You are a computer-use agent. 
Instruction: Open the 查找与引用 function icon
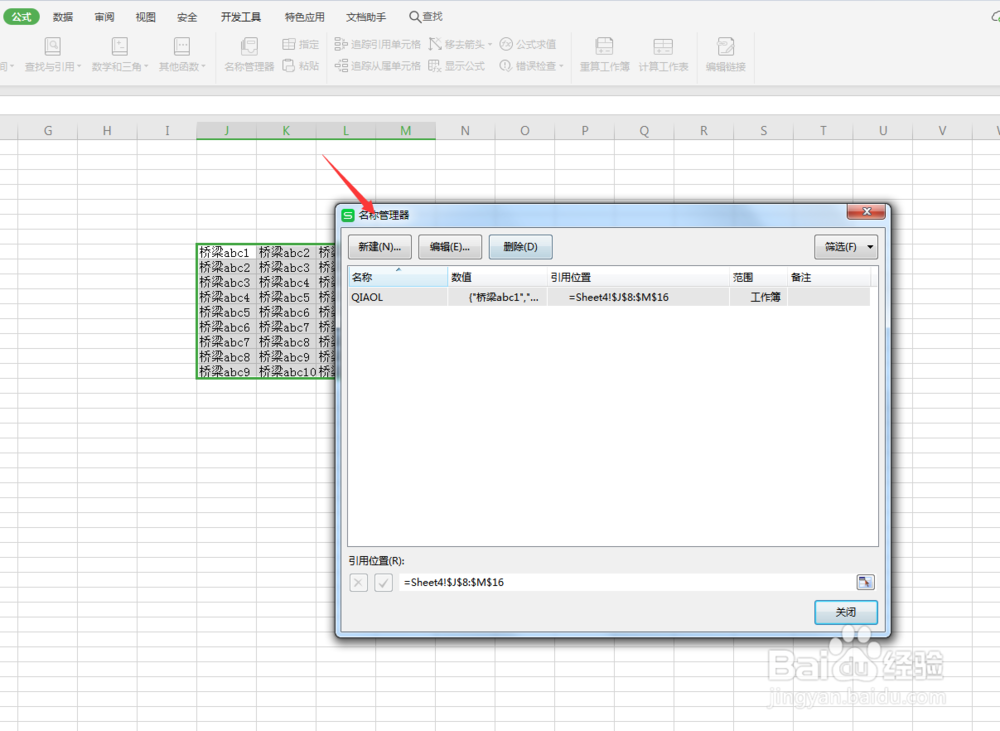[52, 47]
